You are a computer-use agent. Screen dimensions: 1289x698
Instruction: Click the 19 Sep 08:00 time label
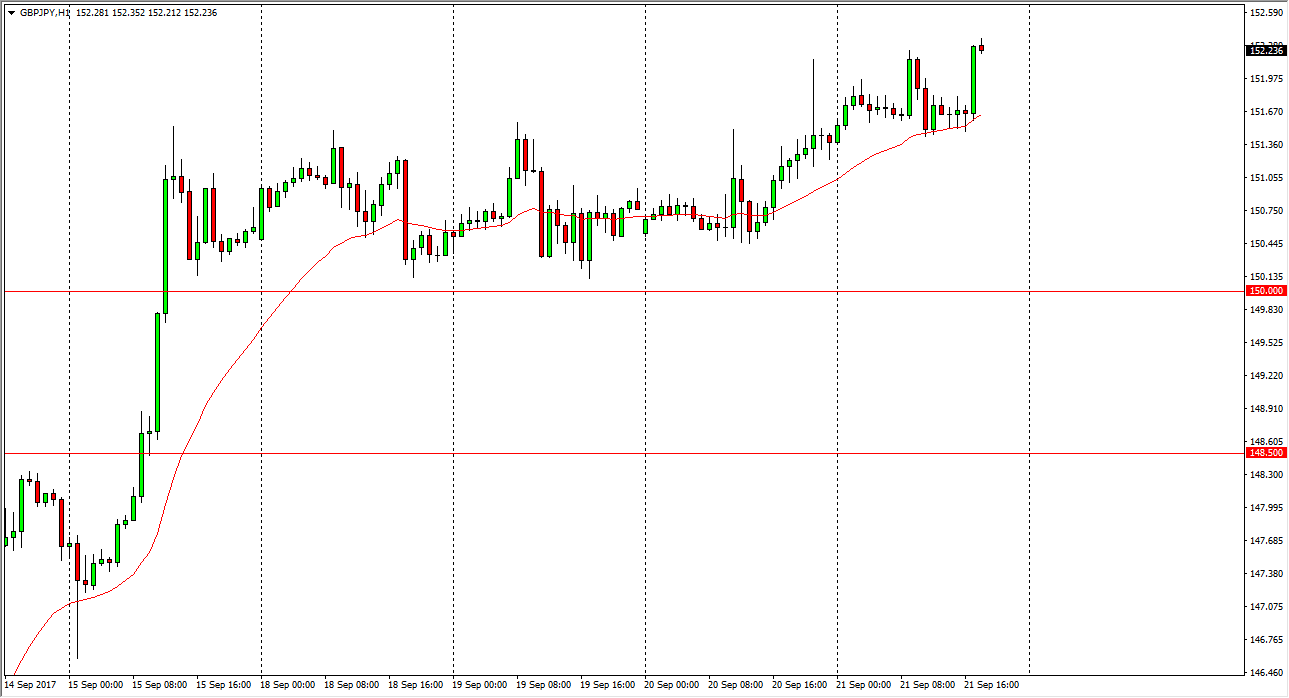click(545, 685)
